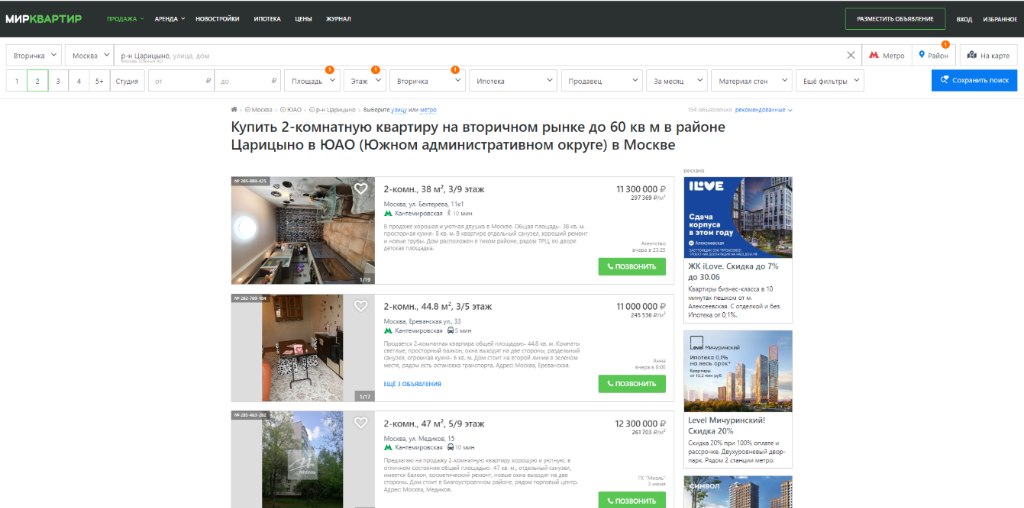Open the Продажа menu
Screen dimensions: 1024x508
(125, 19)
